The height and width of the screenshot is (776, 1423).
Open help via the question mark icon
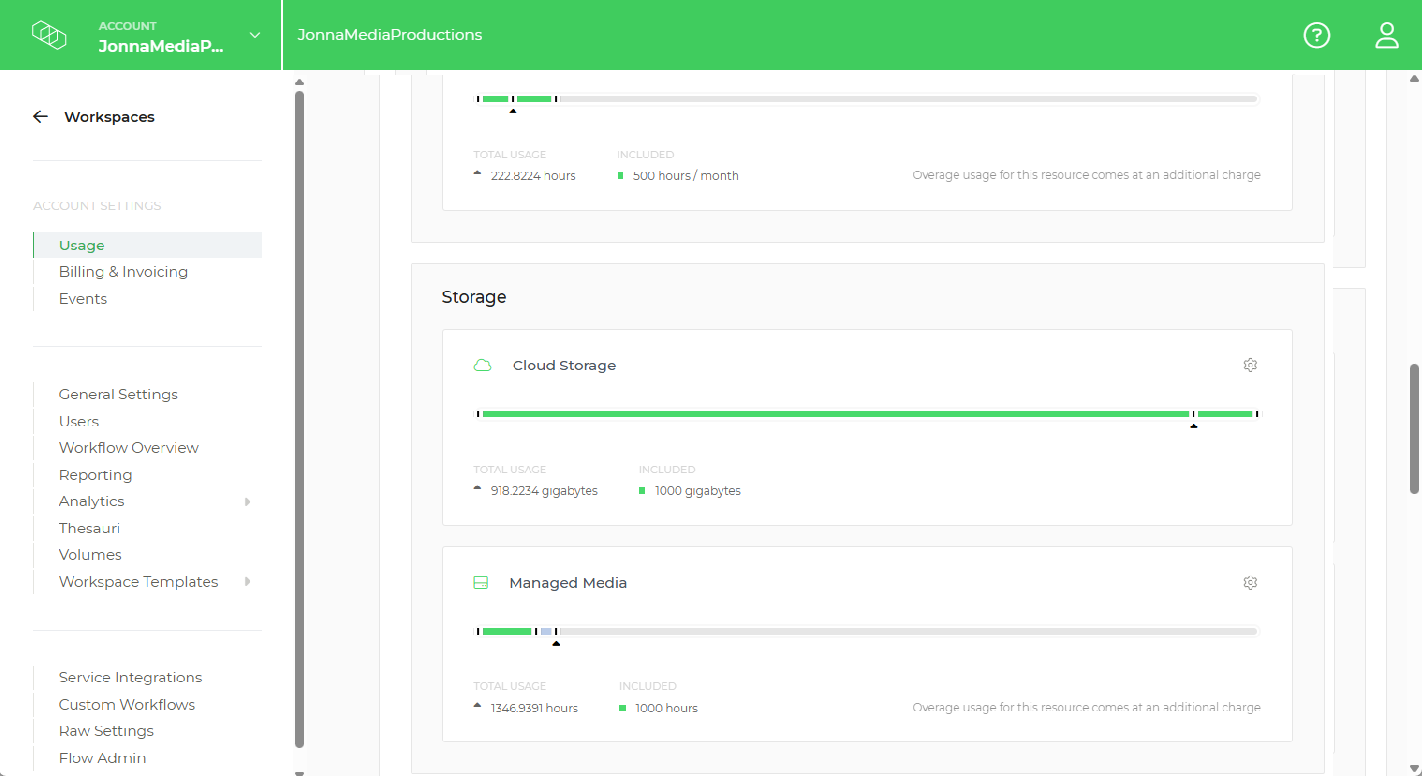1316,35
